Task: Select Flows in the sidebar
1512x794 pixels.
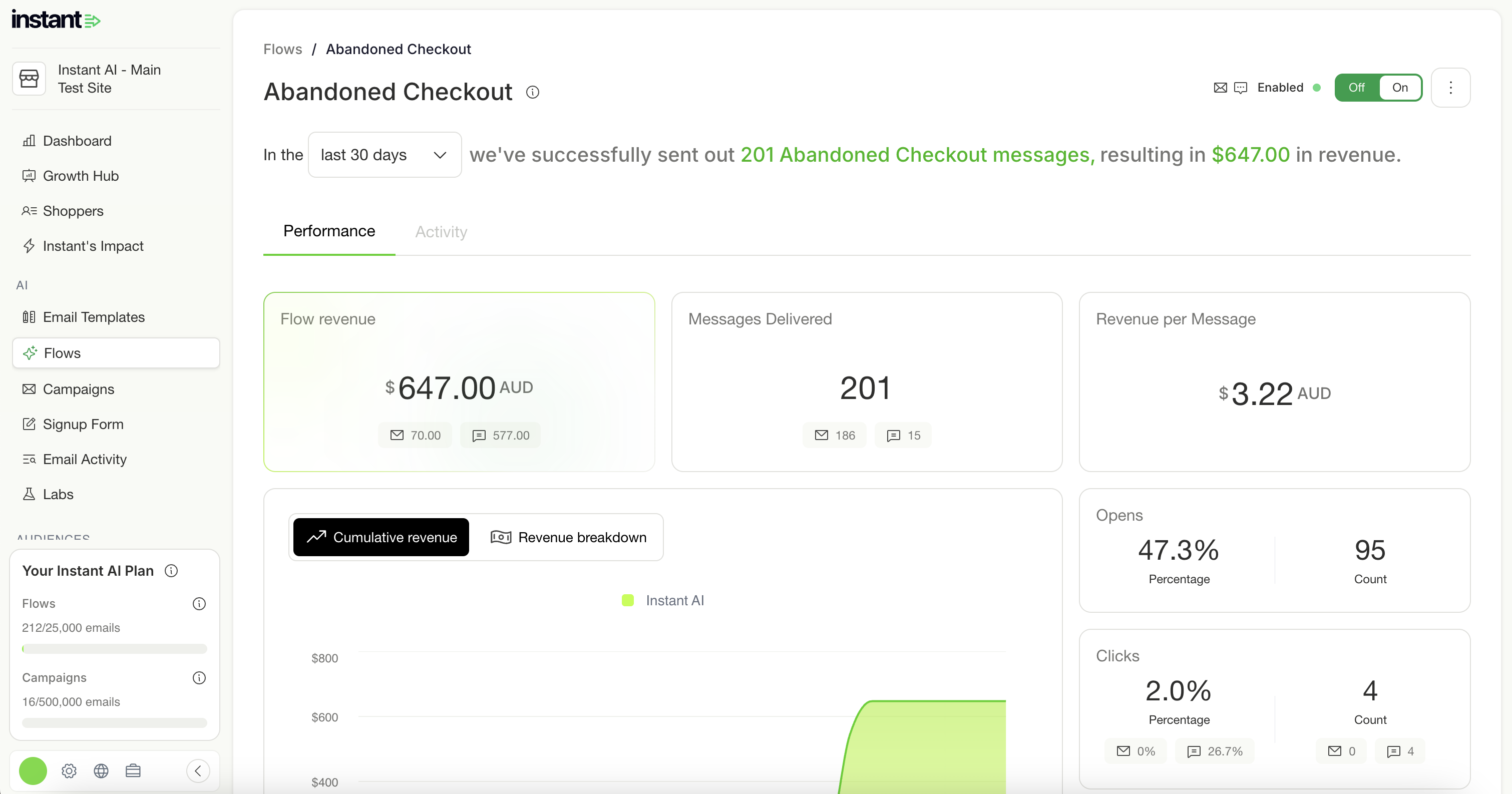Action: coord(116,352)
